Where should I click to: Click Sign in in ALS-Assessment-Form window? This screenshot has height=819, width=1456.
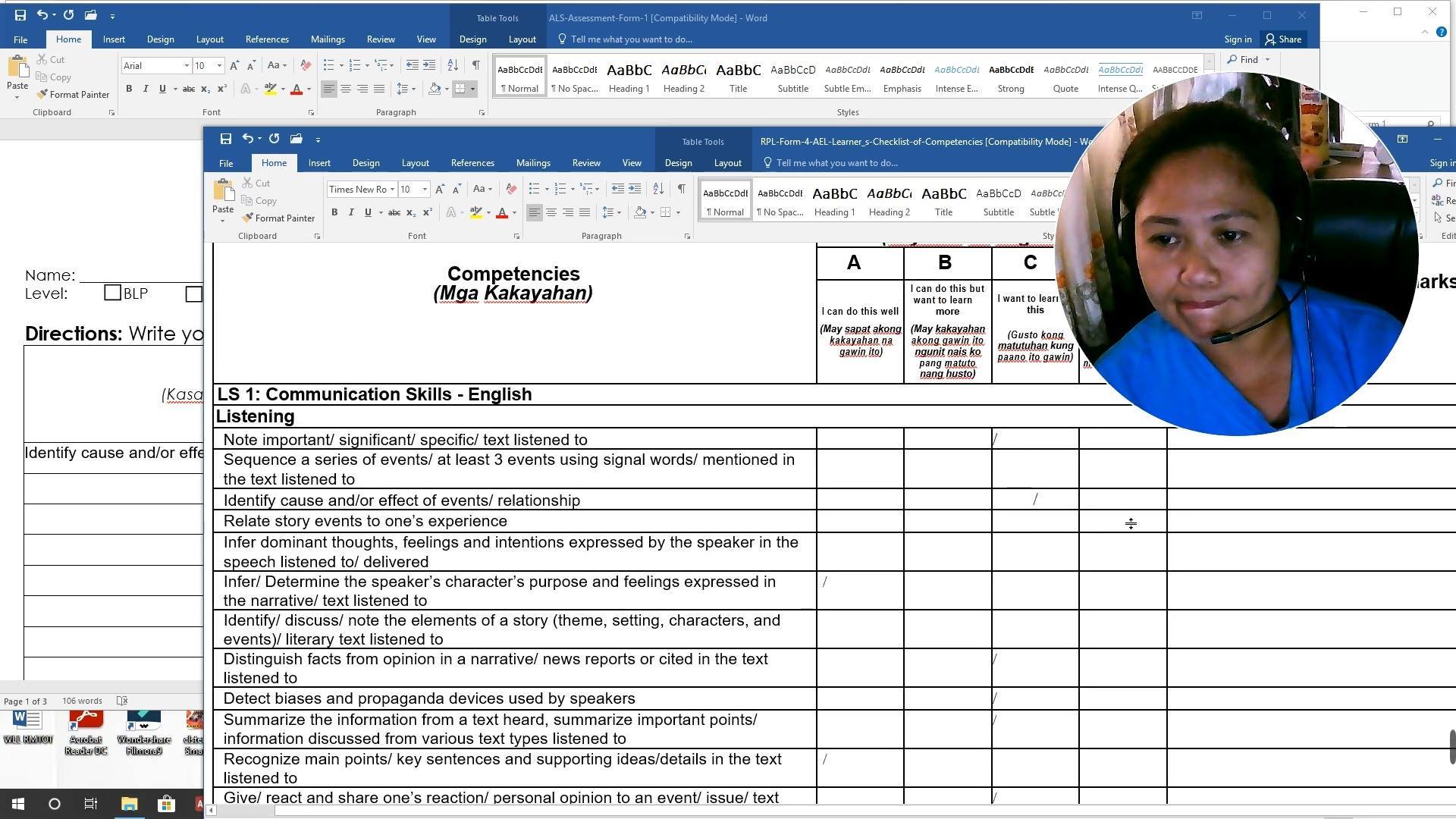coord(1238,39)
